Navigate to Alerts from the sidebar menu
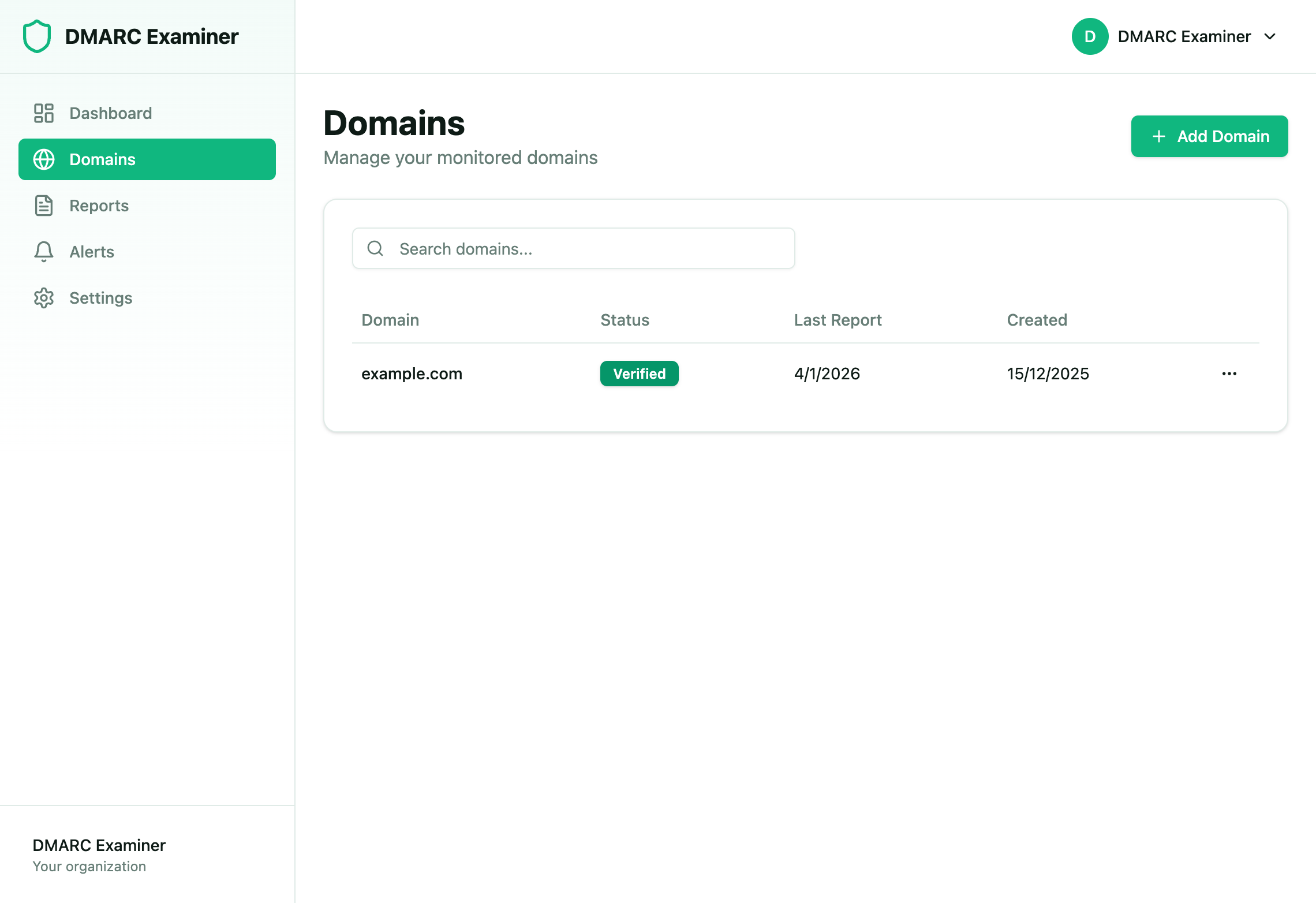 [91, 252]
